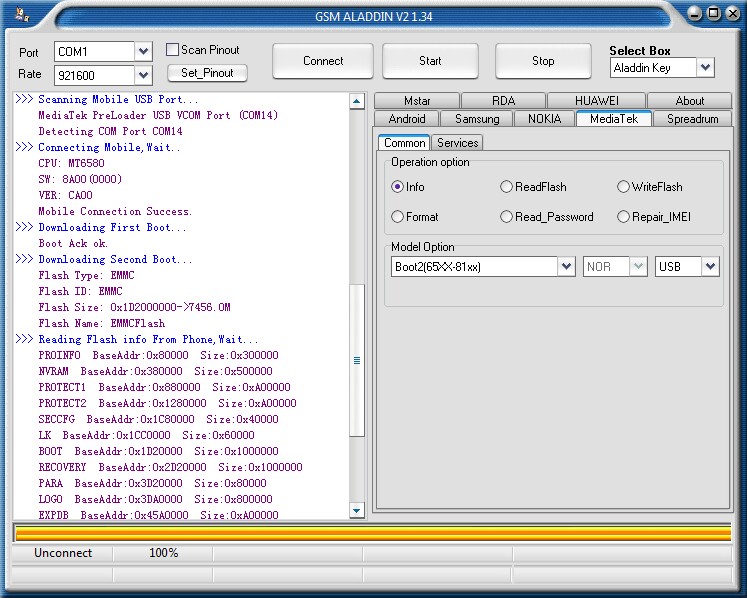This screenshot has width=747, height=598.
Task: Select the Services sub-tab
Action: (457, 143)
